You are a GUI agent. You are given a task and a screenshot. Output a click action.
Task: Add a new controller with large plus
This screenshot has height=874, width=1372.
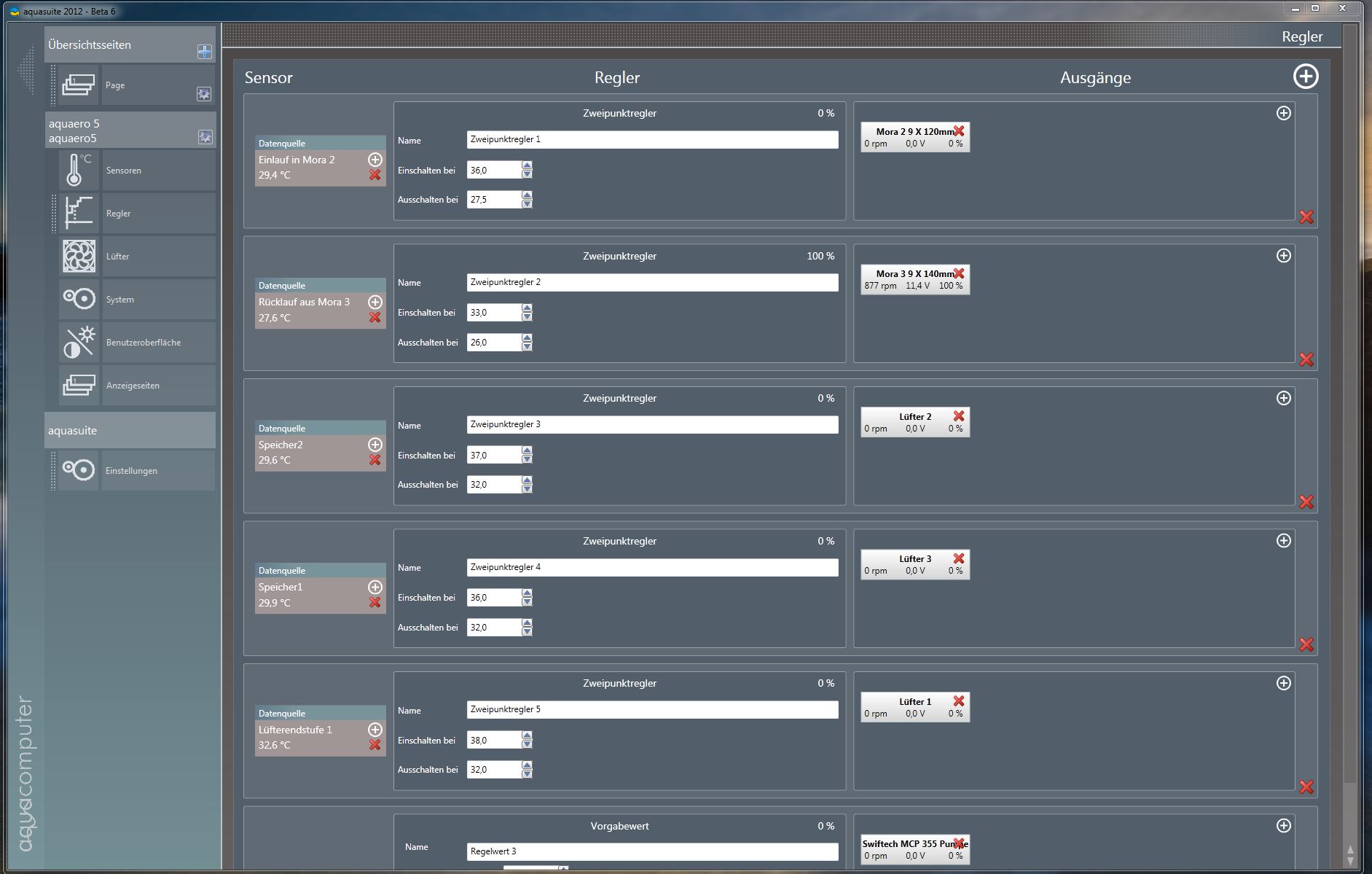tap(1306, 77)
